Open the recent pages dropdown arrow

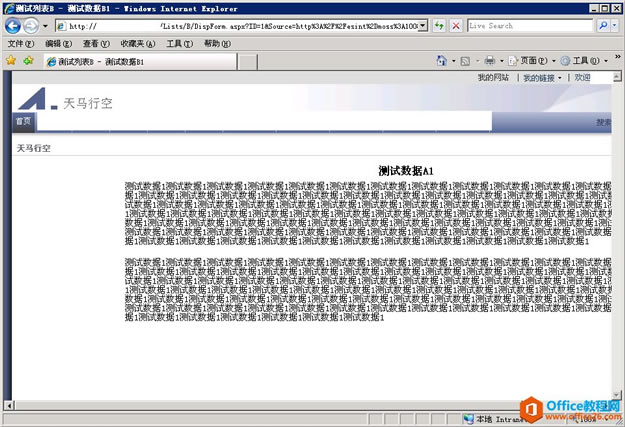click(45, 26)
